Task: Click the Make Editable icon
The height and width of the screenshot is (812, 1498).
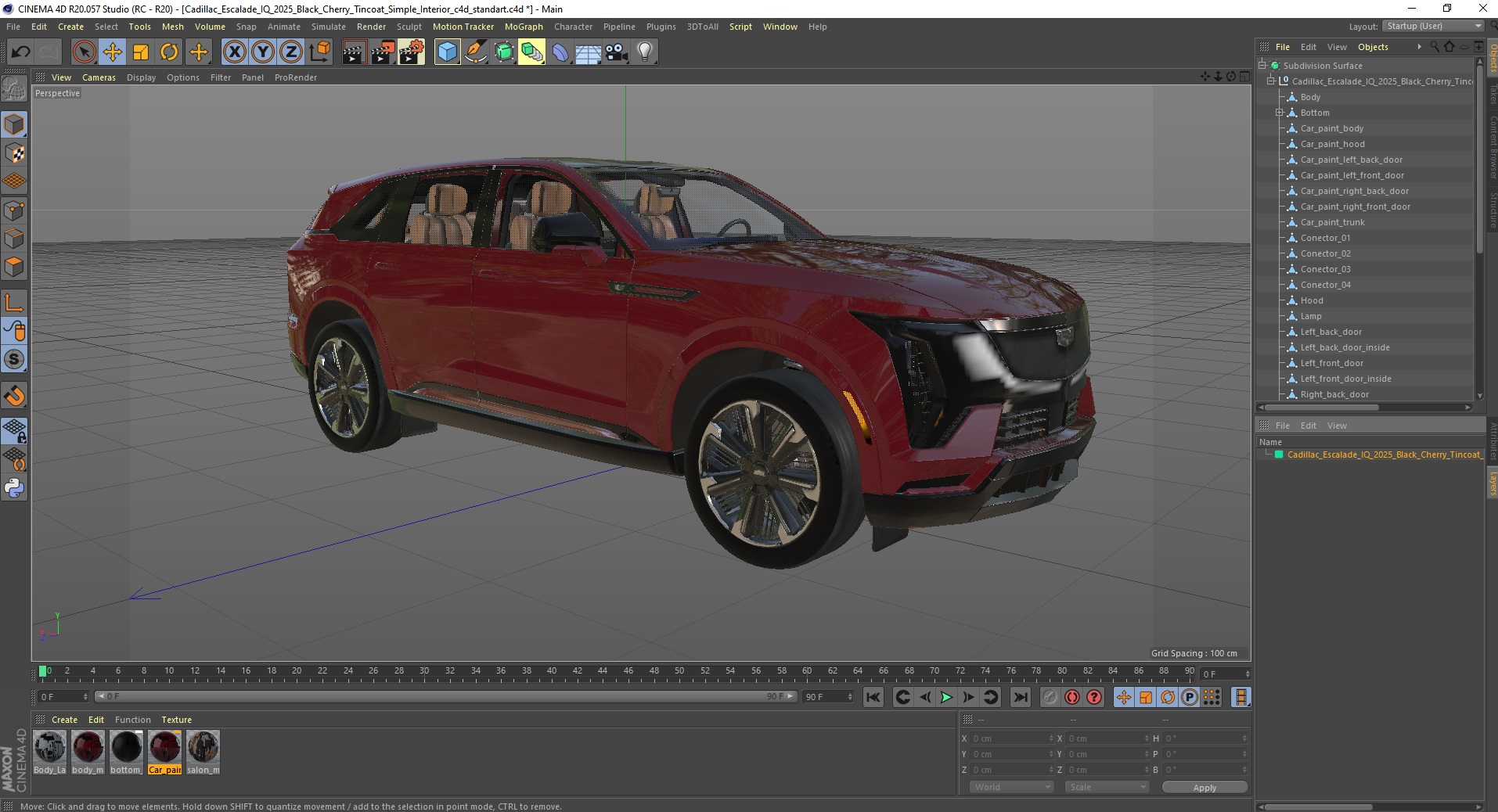Action: [14, 89]
